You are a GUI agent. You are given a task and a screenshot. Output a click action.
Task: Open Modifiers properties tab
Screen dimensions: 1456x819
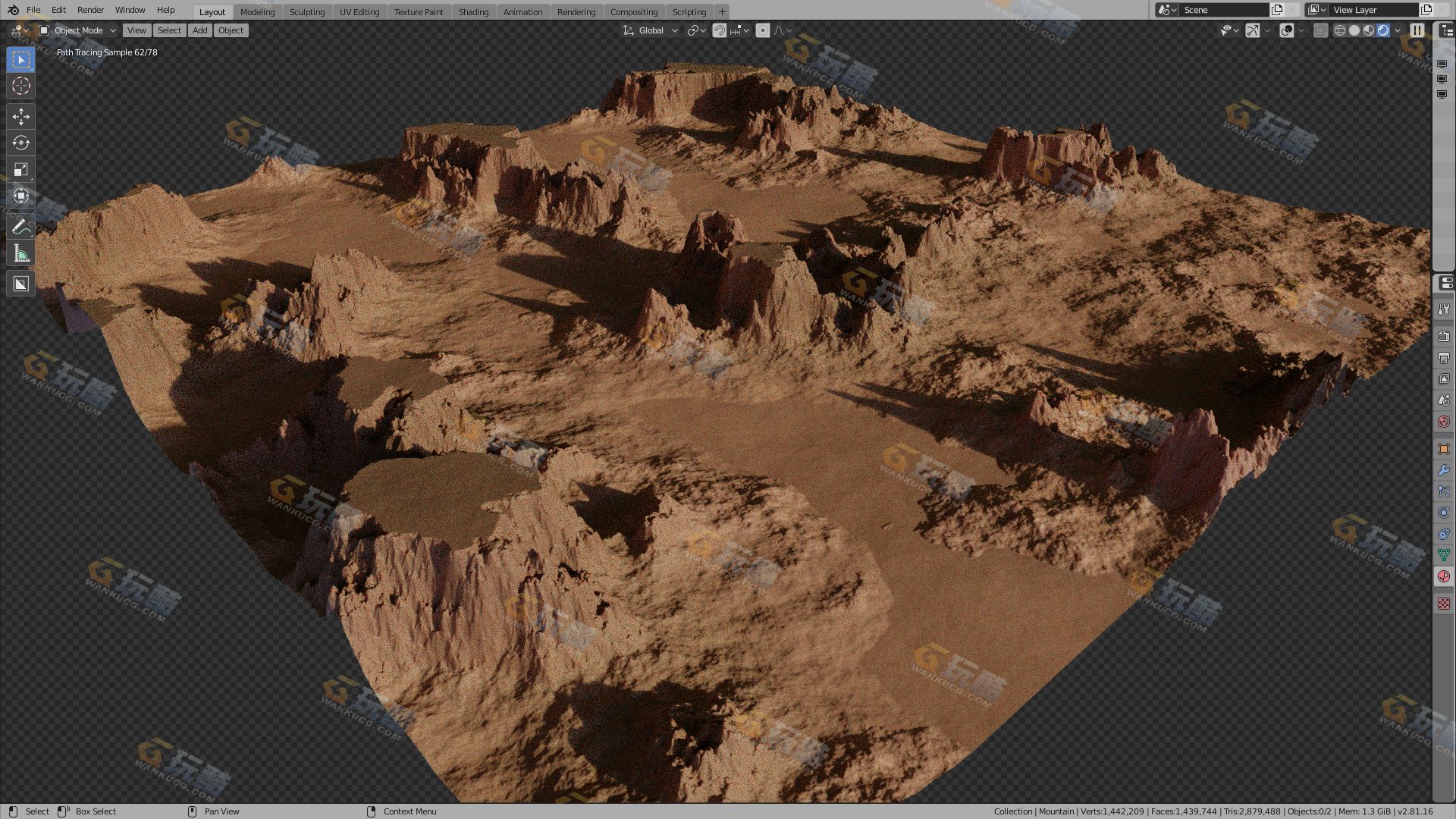(x=1444, y=470)
